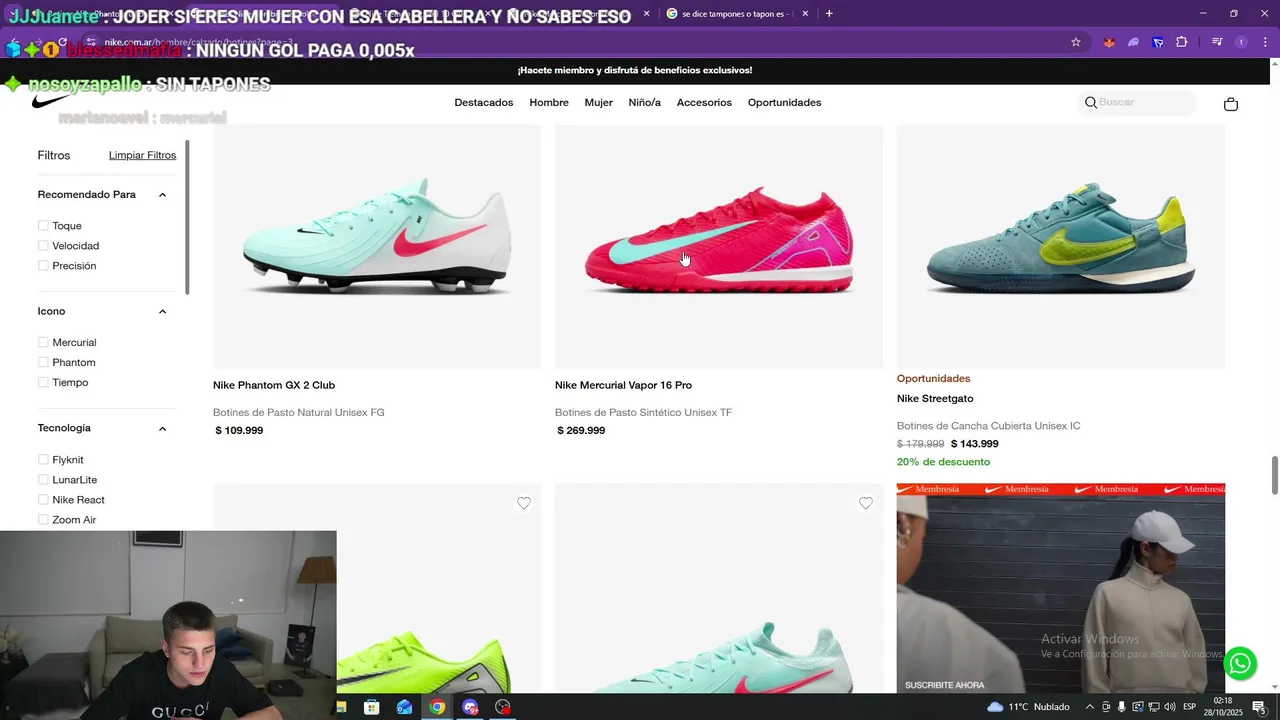Click the Hacete miembro banner text
Screen dimensions: 1280x720
(635, 70)
